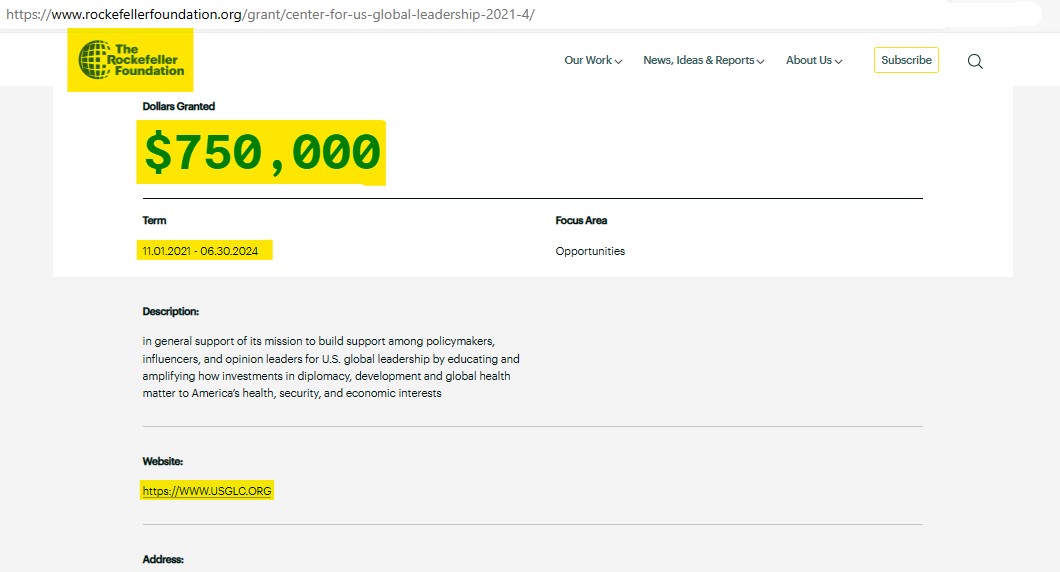1060x572 pixels.
Task: Open the search magnifier icon
Action: coord(974,61)
